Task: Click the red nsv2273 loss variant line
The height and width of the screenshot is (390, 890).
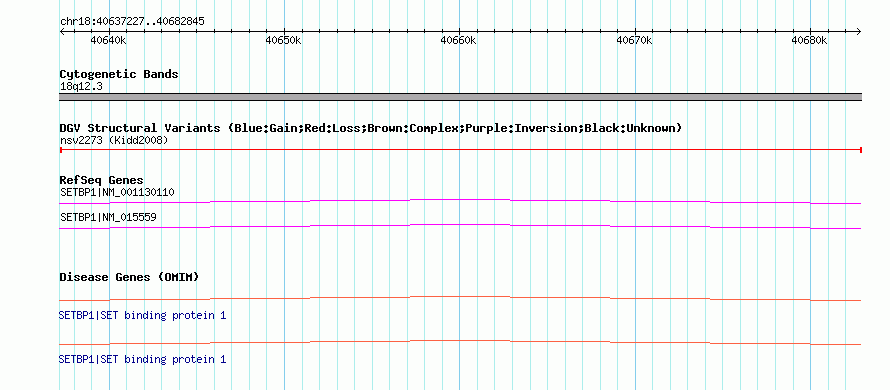Action: tap(460, 150)
